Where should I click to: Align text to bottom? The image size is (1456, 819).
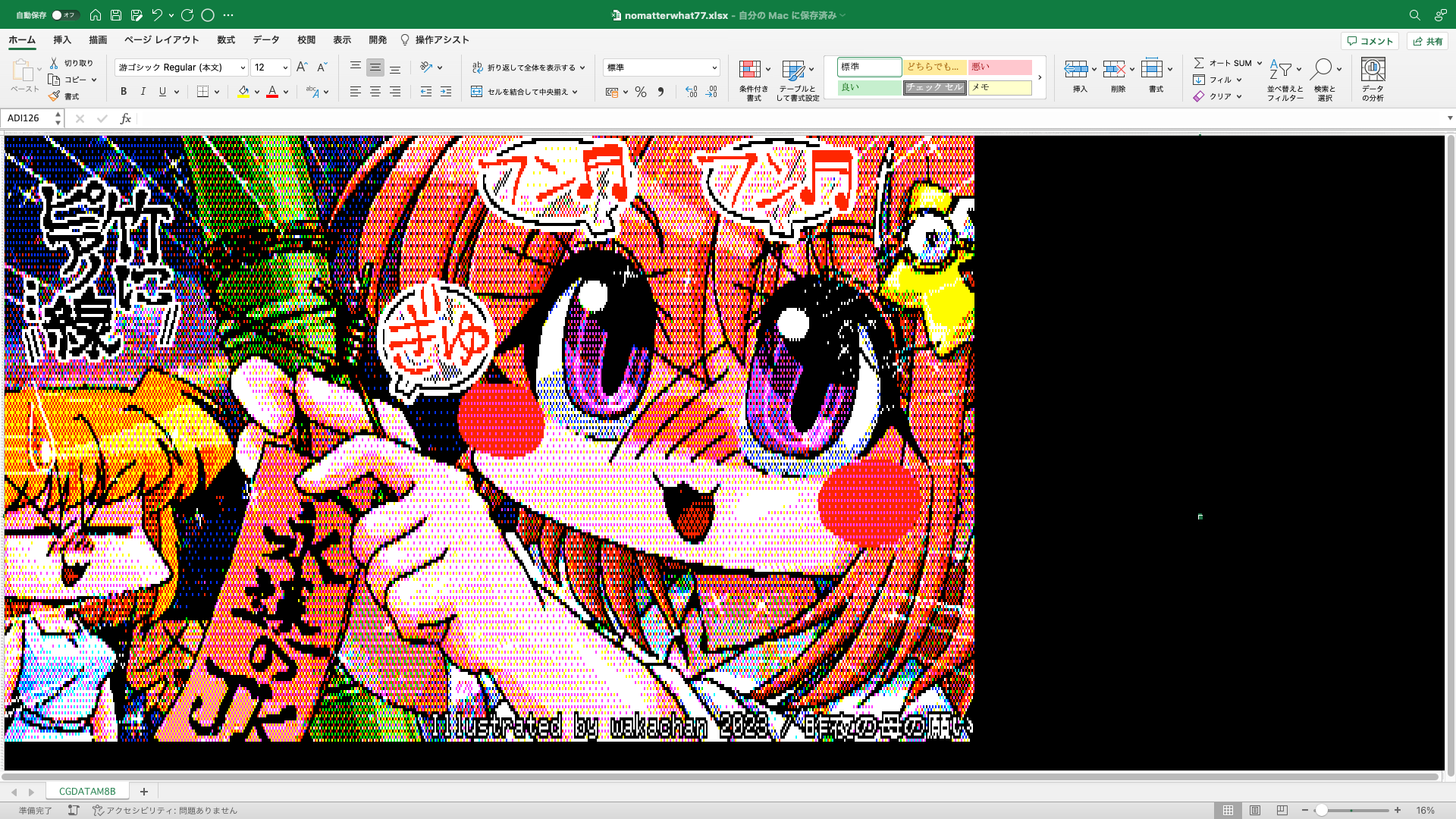pyautogui.click(x=395, y=67)
